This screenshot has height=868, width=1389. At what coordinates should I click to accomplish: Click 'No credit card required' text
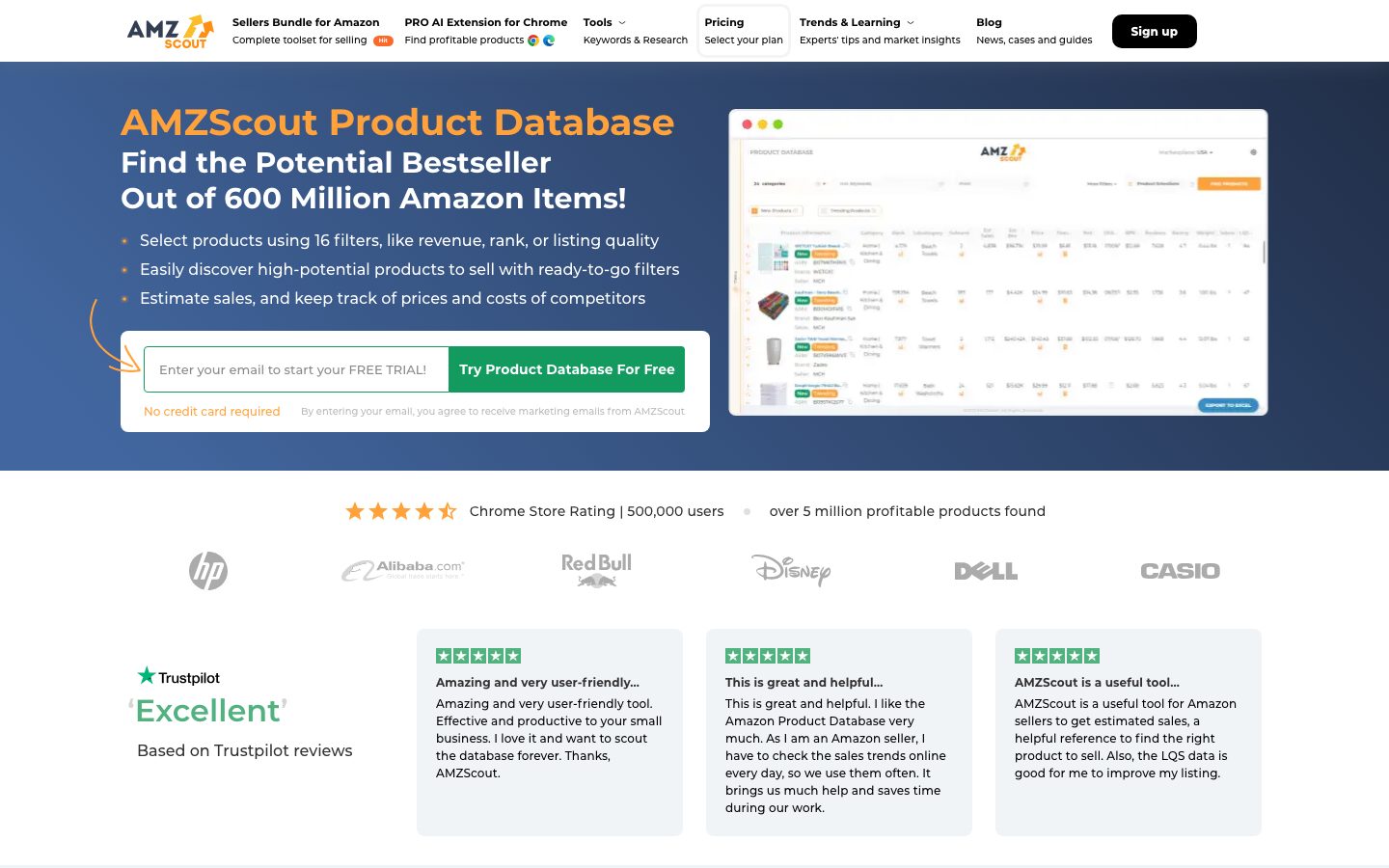pyautogui.click(x=212, y=412)
